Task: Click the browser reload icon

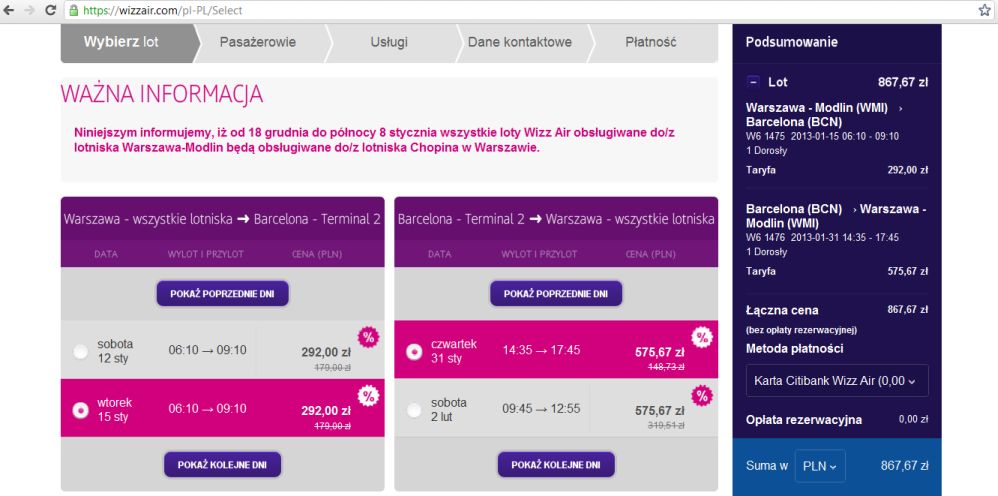Action: 50,10
